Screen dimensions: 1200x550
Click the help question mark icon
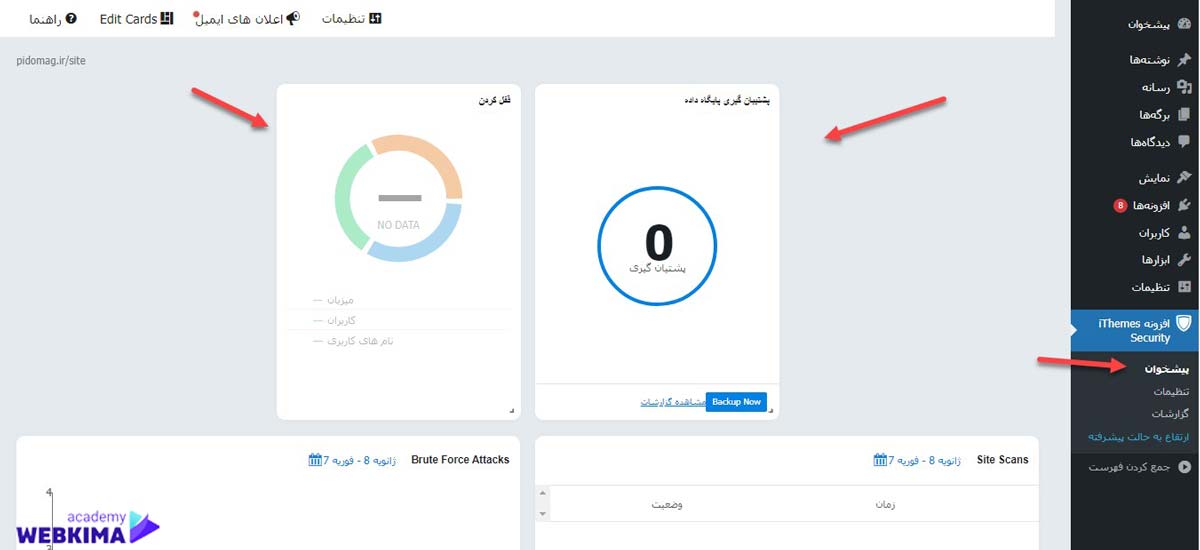point(71,19)
